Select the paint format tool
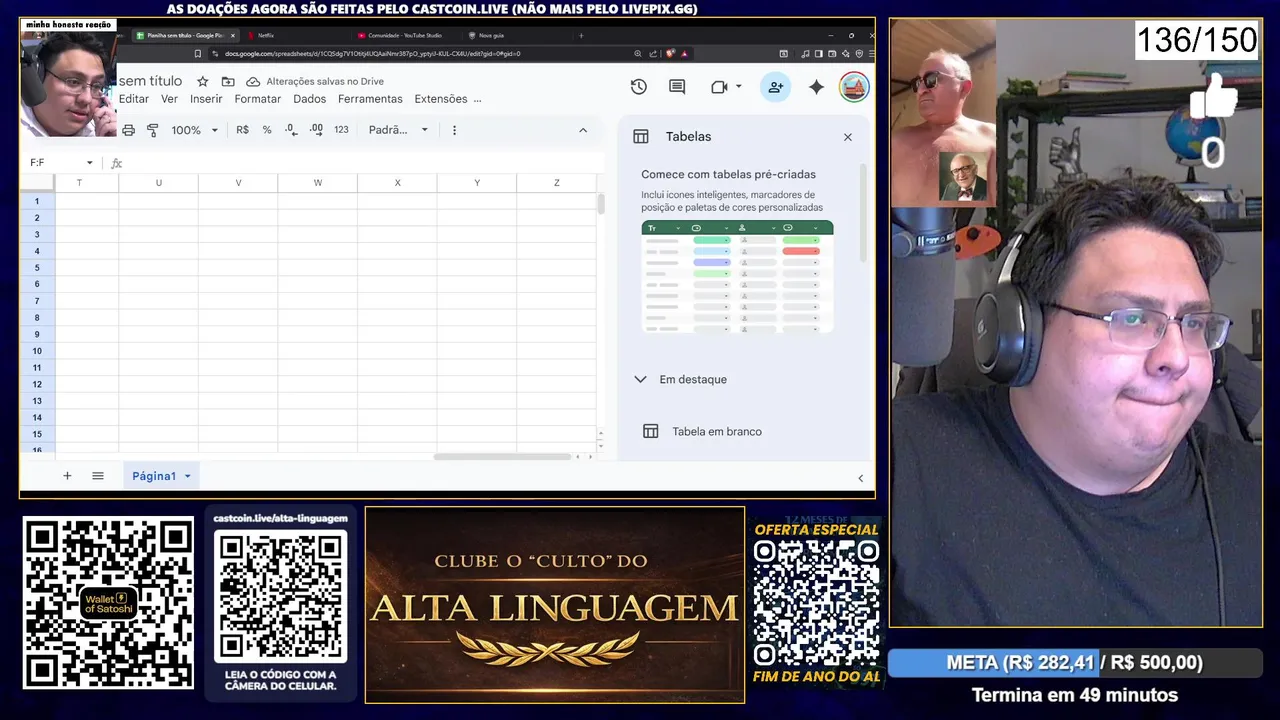 [x=153, y=130]
